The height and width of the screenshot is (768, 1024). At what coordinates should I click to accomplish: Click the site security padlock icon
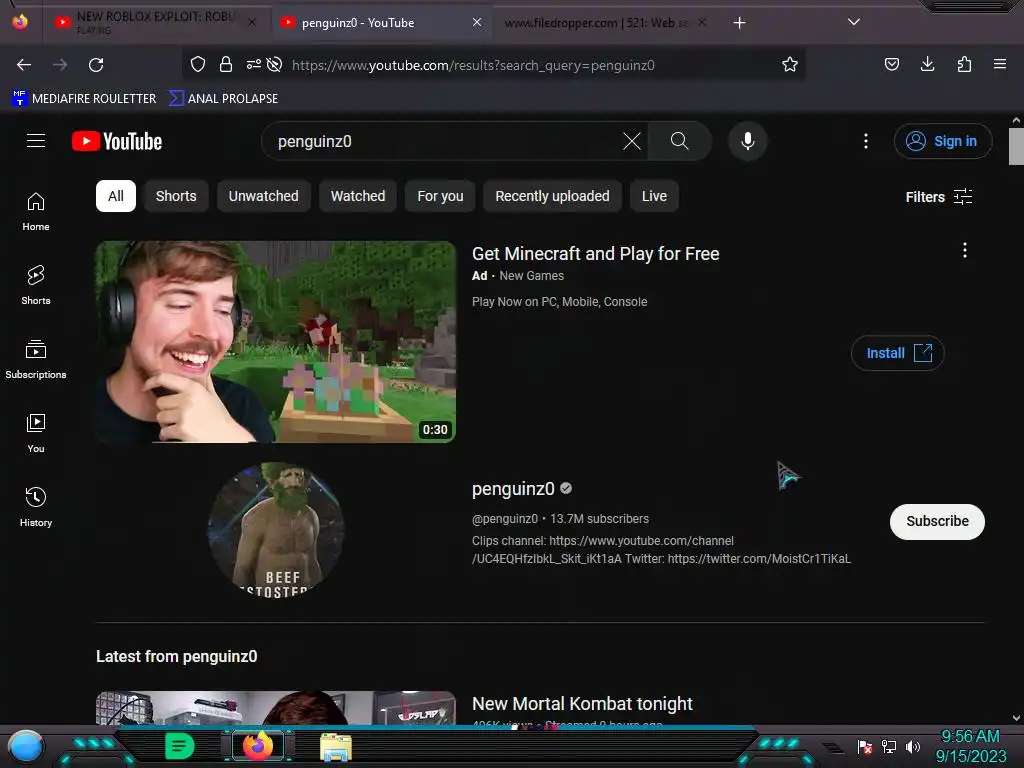[226, 64]
